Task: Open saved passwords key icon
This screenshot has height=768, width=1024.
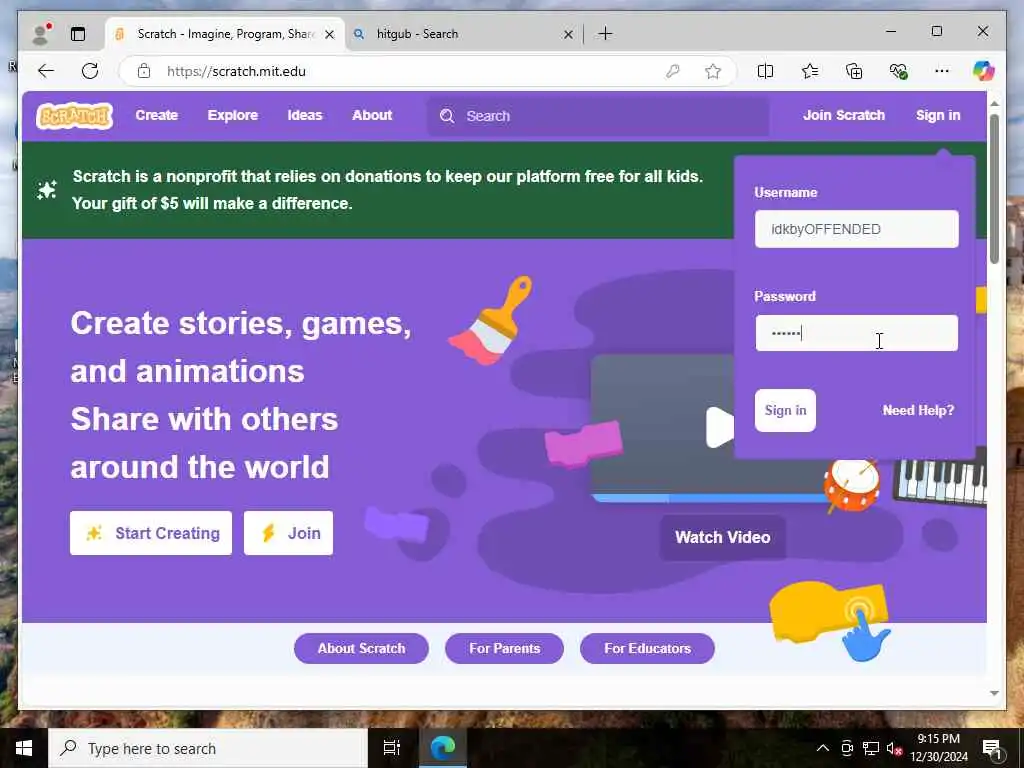Action: click(x=673, y=71)
